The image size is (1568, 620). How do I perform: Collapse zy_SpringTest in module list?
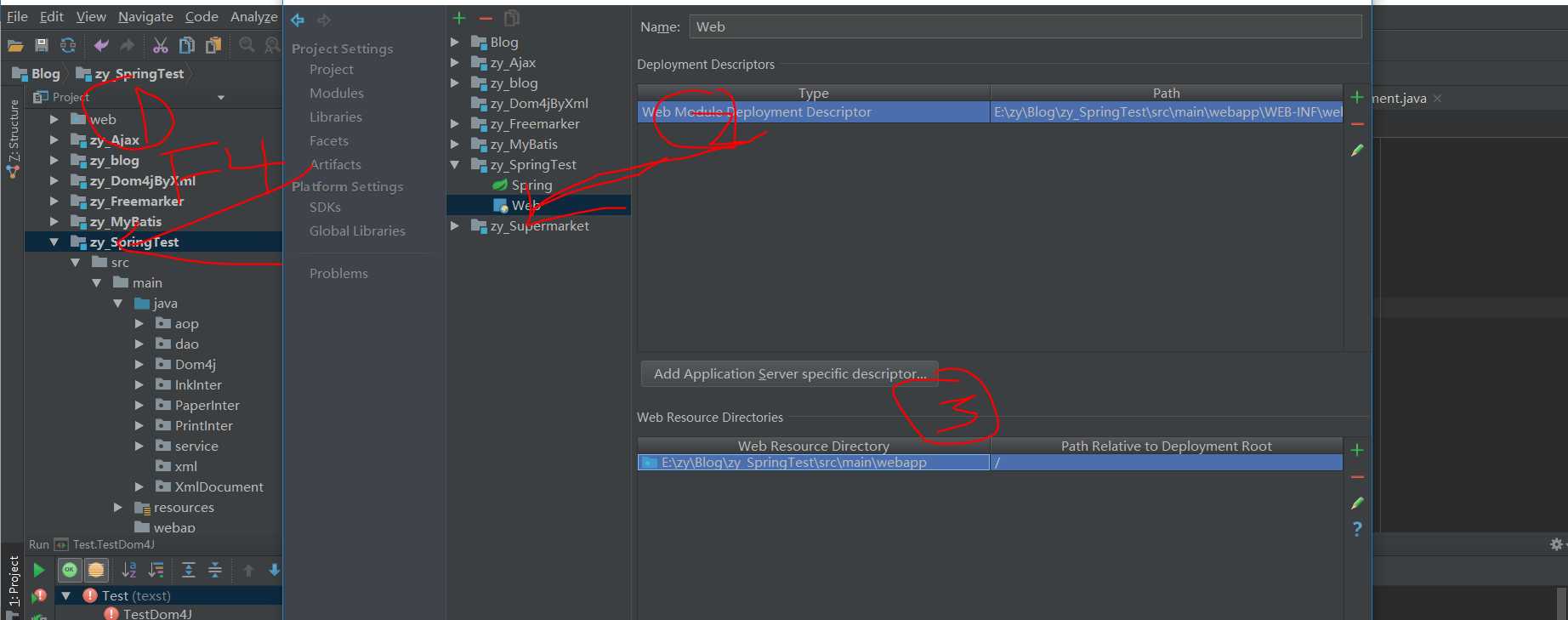455,164
